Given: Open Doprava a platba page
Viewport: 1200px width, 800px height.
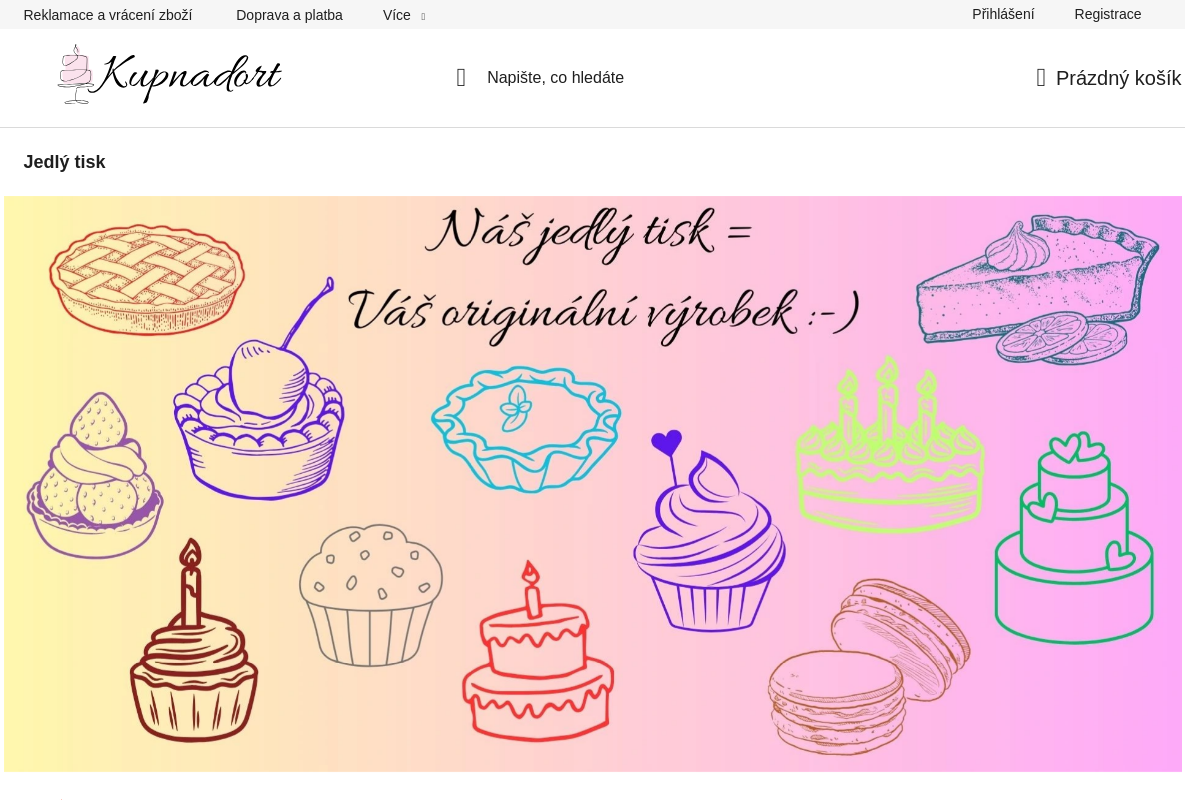Looking at the screenshot, I should [289, 15].
